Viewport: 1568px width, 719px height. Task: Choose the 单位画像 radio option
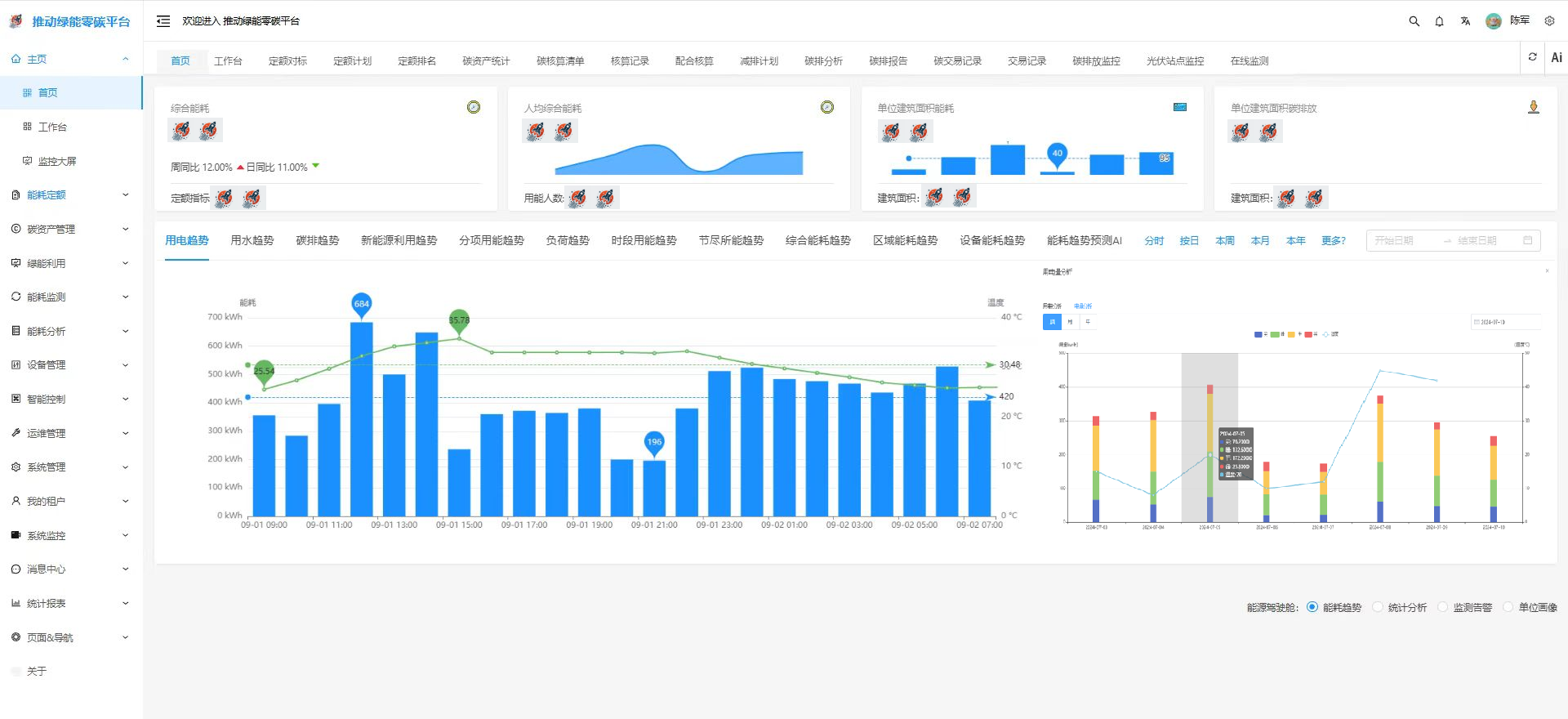(x=1508, y=607)
